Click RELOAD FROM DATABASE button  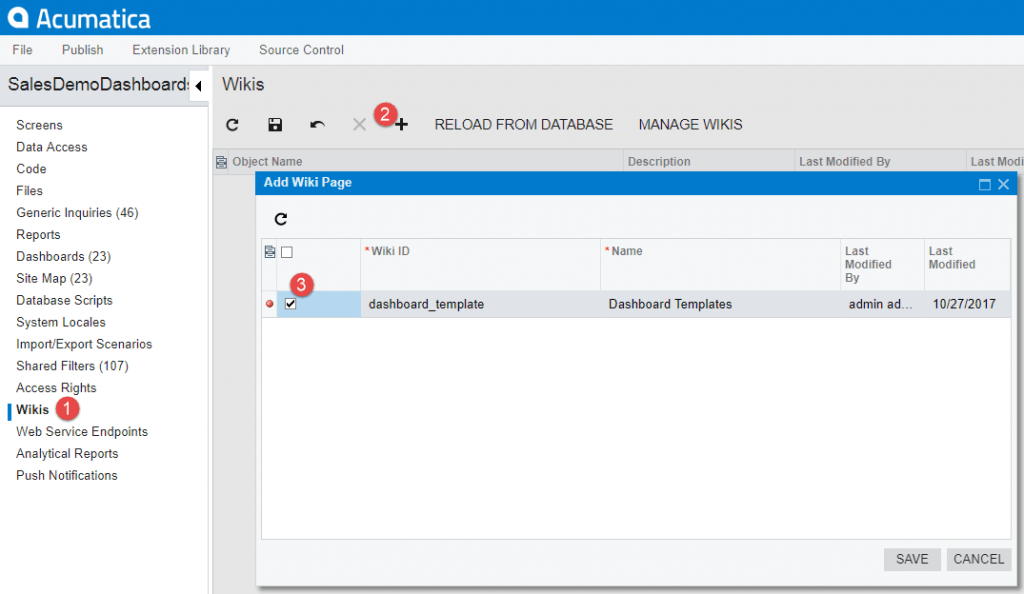[x=523, y=125]
